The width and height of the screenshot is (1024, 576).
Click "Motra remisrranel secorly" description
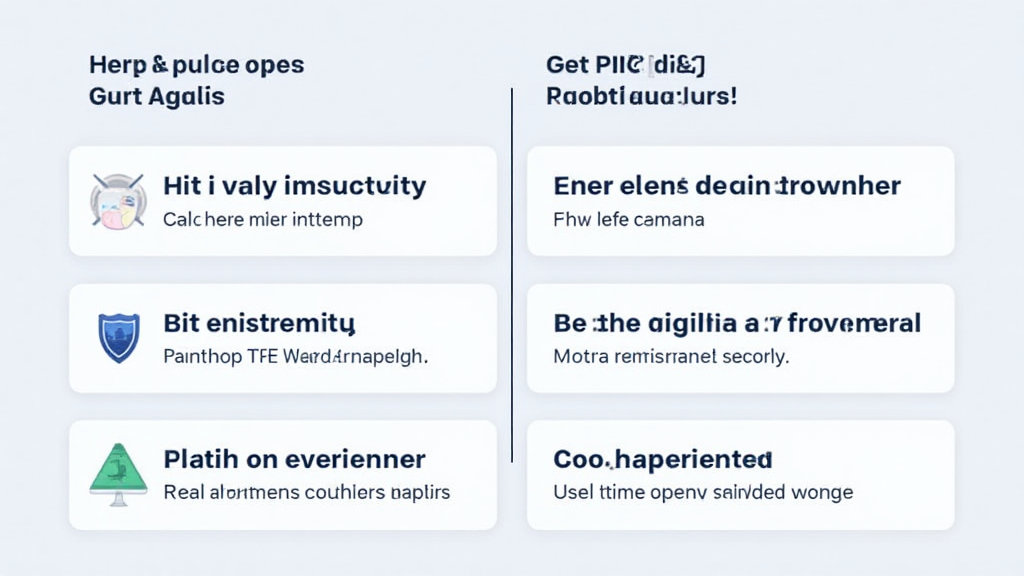click(x=671, y=356)
